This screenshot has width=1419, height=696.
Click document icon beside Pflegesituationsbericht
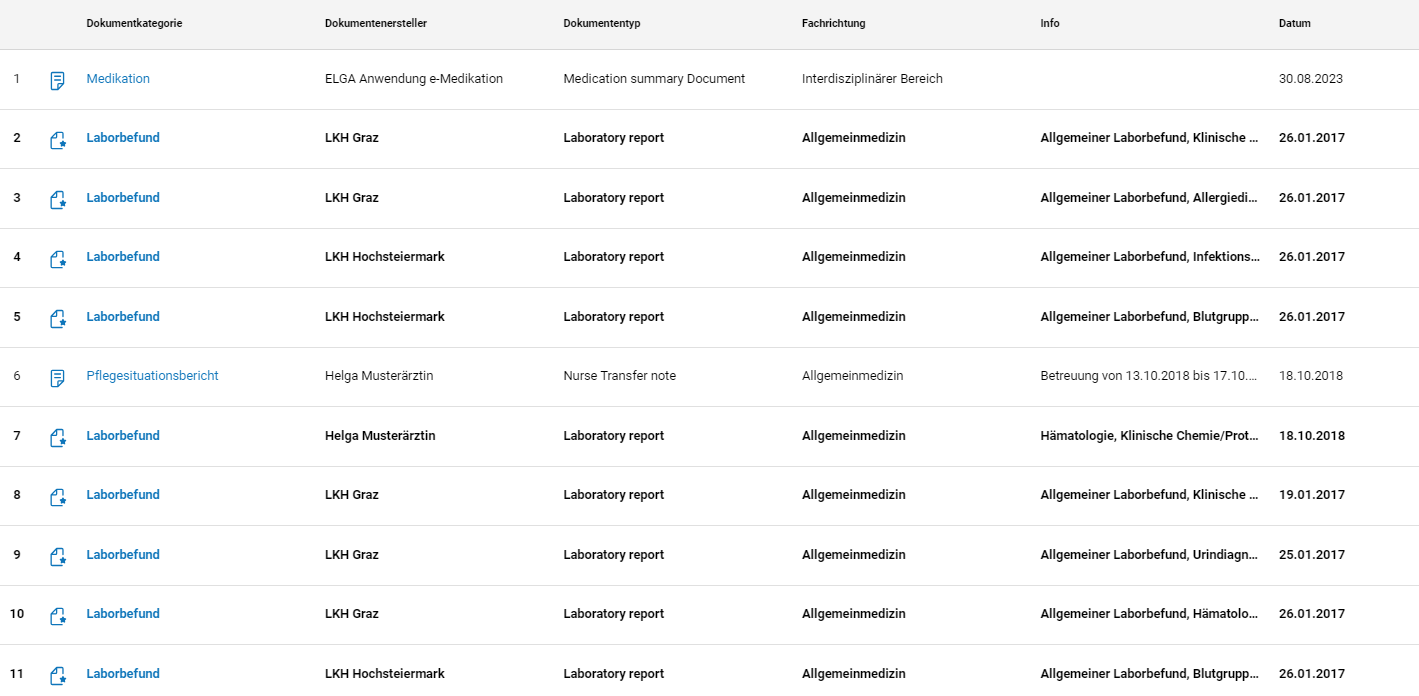(x=58, y=378)
